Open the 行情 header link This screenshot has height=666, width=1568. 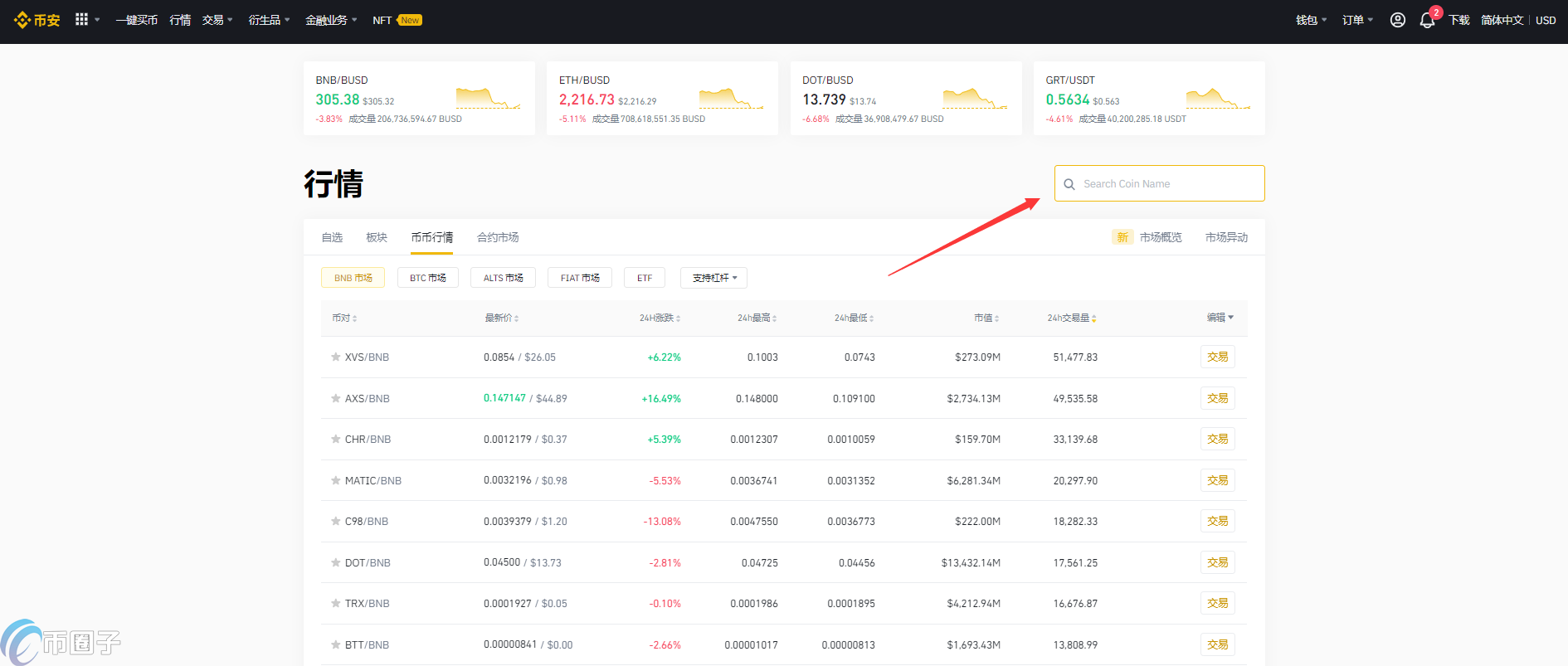(180, 20)
